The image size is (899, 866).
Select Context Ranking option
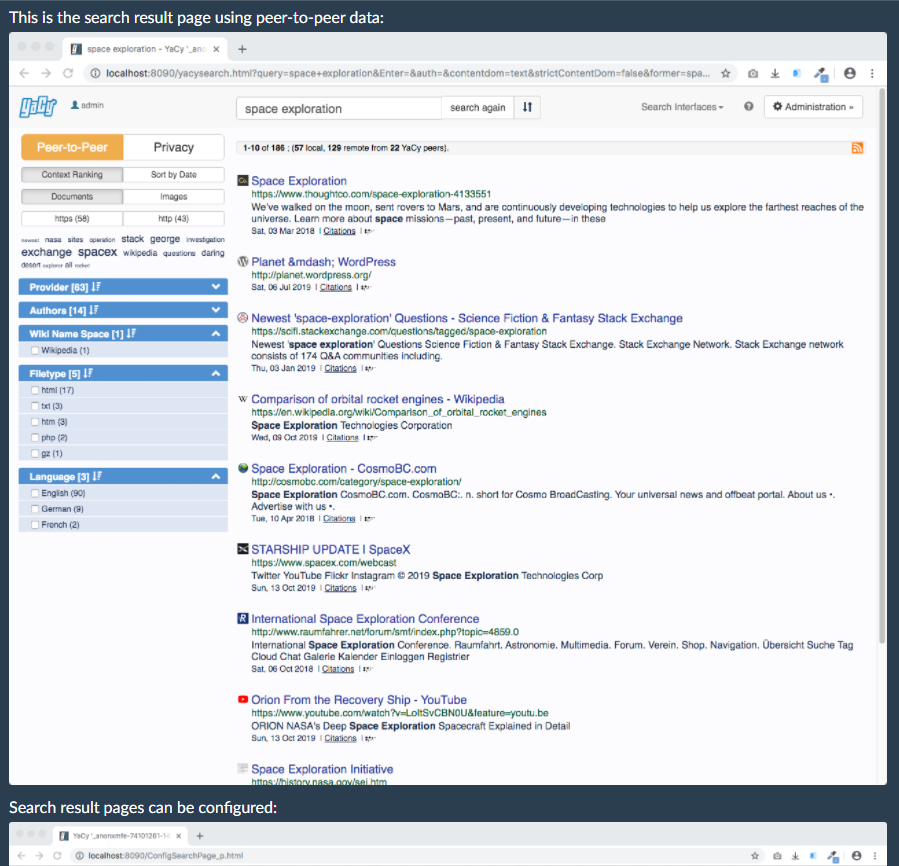[72, 174]
